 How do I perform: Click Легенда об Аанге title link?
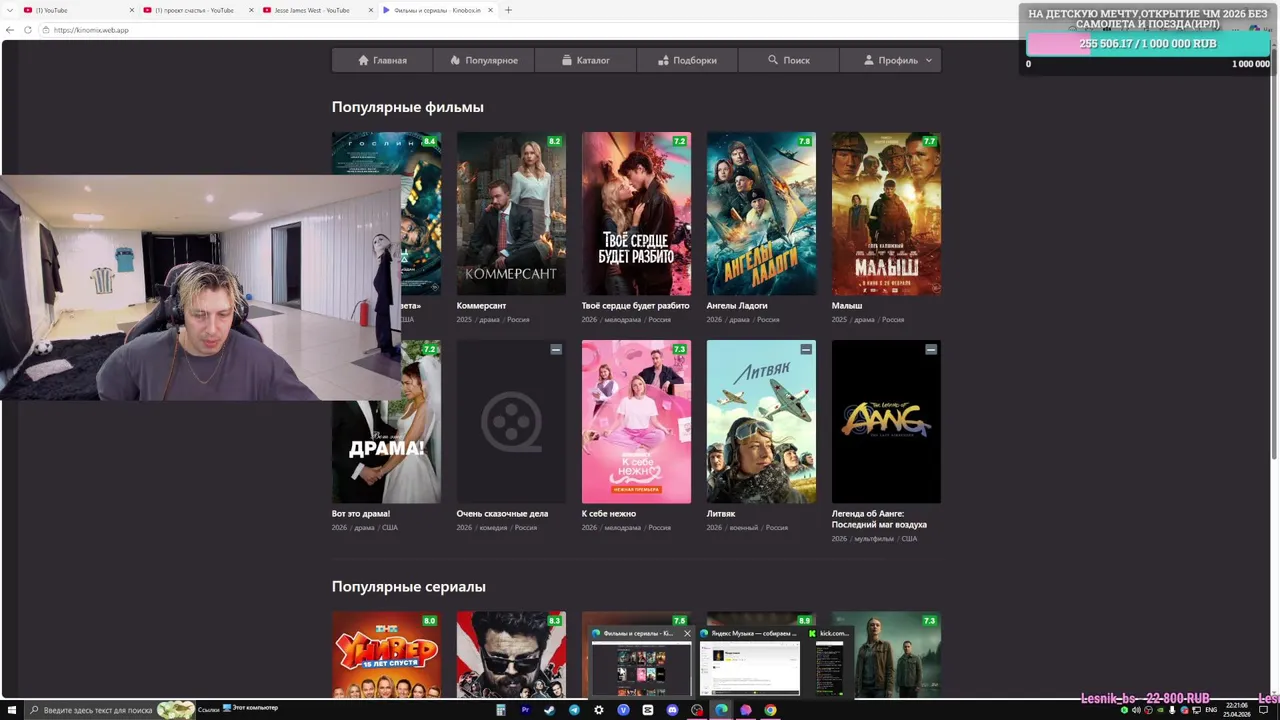(879, 519)
